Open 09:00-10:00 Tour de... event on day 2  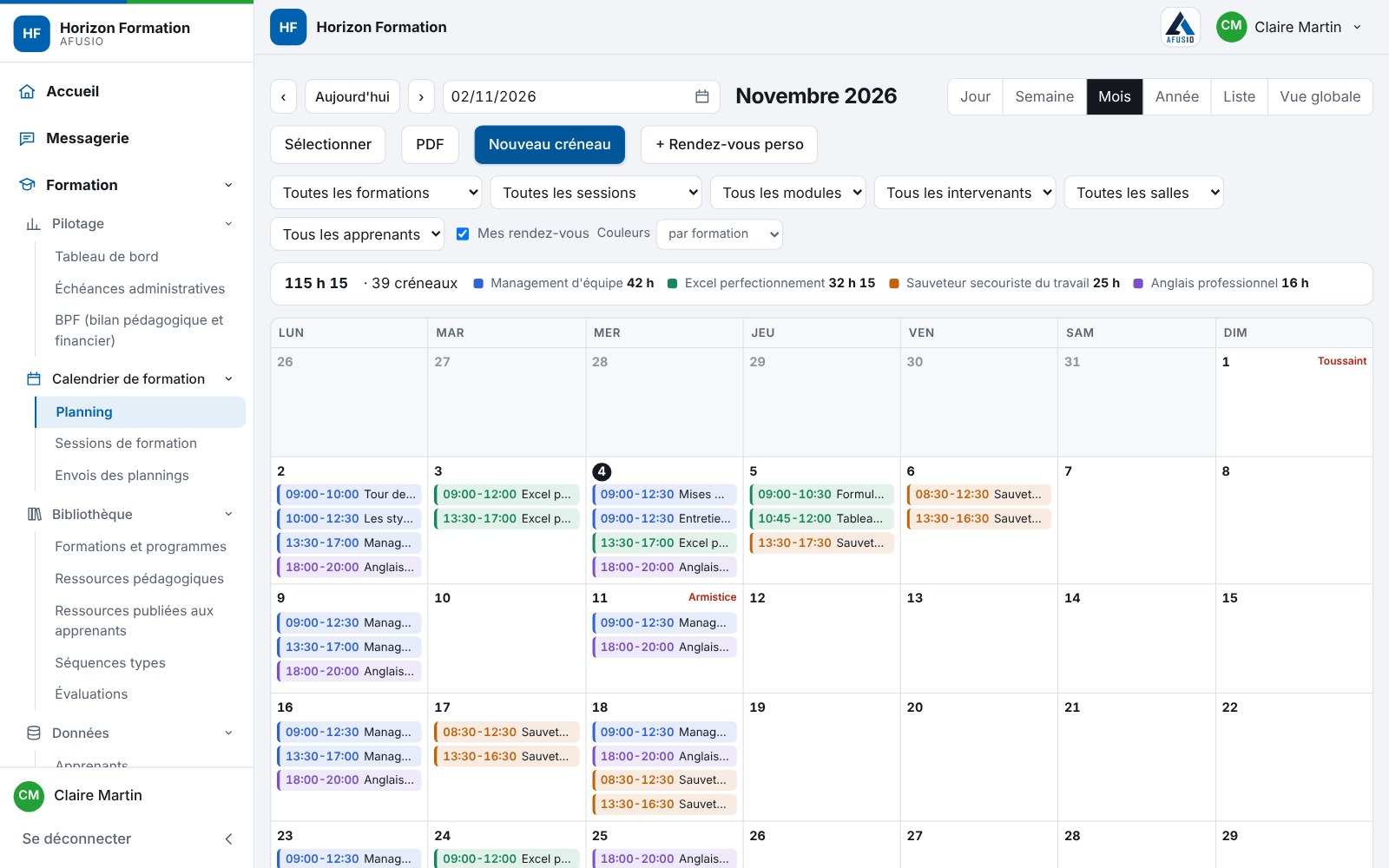[349, 495]
